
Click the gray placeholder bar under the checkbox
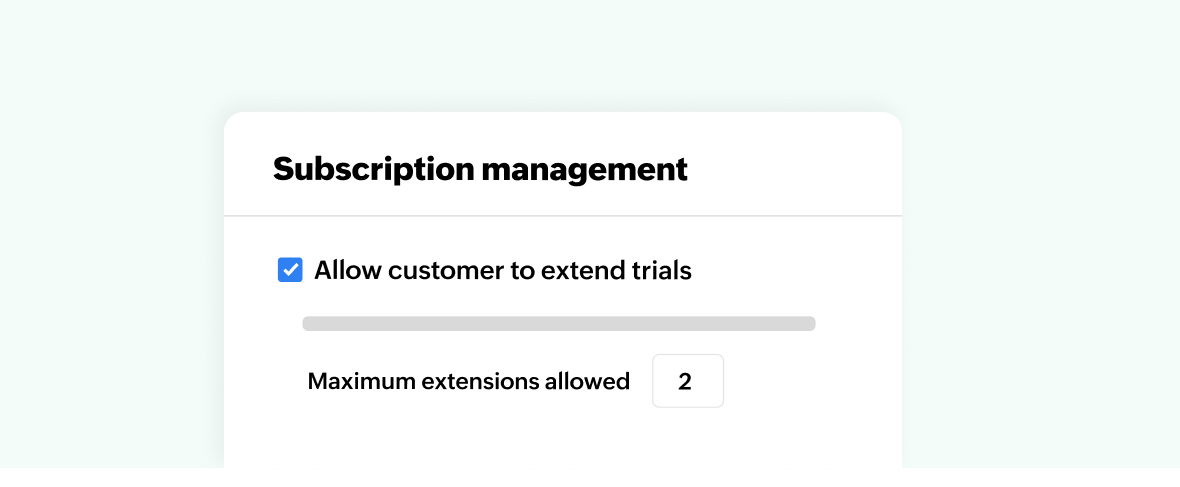559,323
